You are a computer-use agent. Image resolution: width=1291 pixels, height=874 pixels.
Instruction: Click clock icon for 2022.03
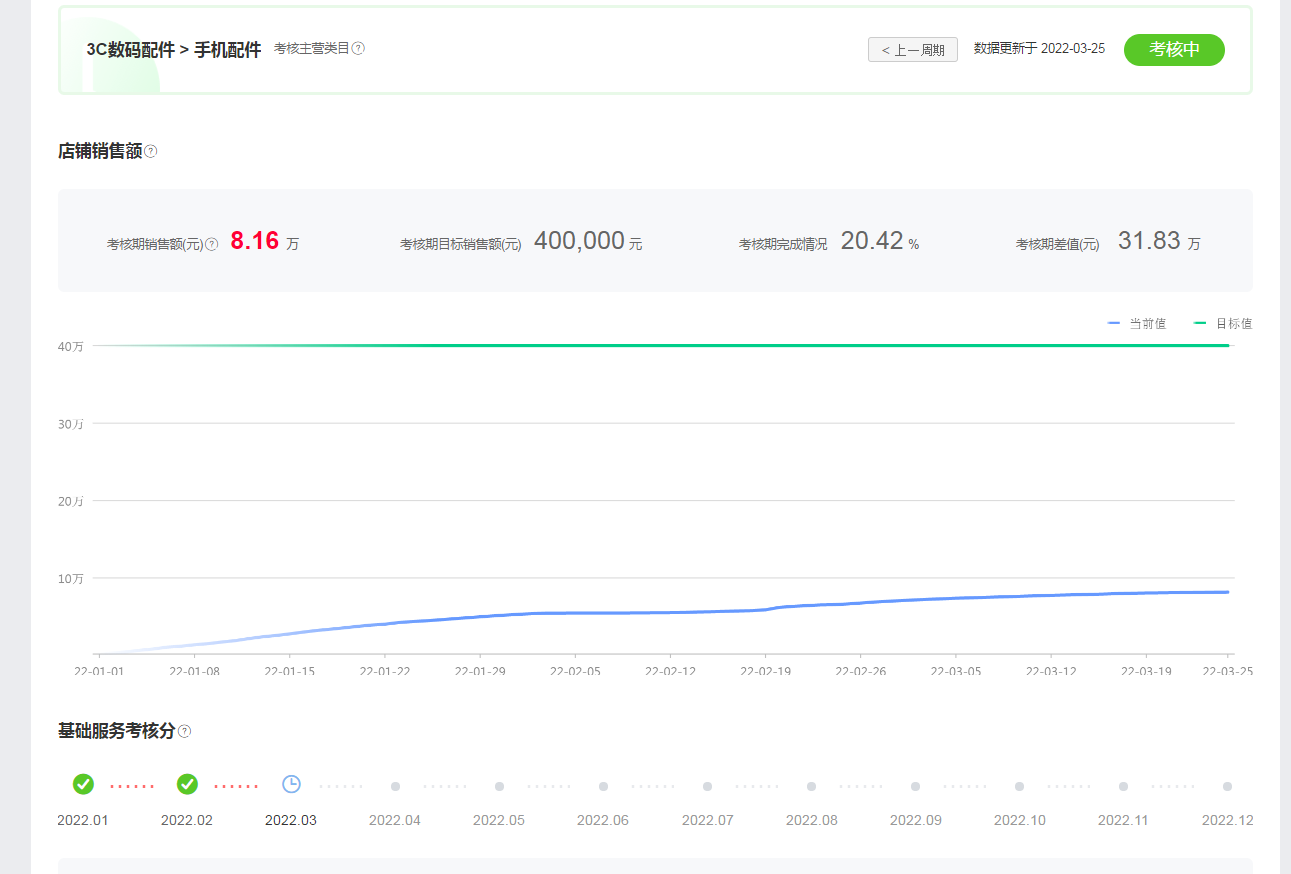(291, 785)
